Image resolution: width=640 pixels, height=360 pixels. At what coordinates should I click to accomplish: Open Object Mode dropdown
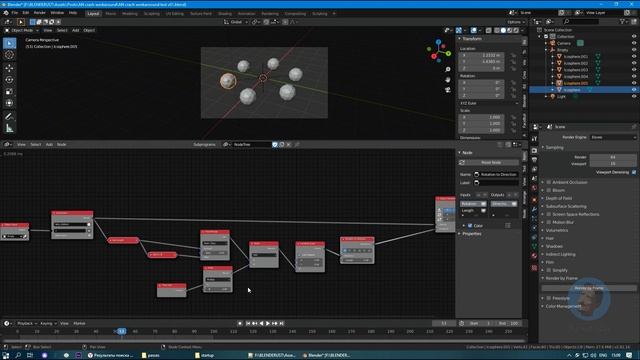(x=21, y=30)
